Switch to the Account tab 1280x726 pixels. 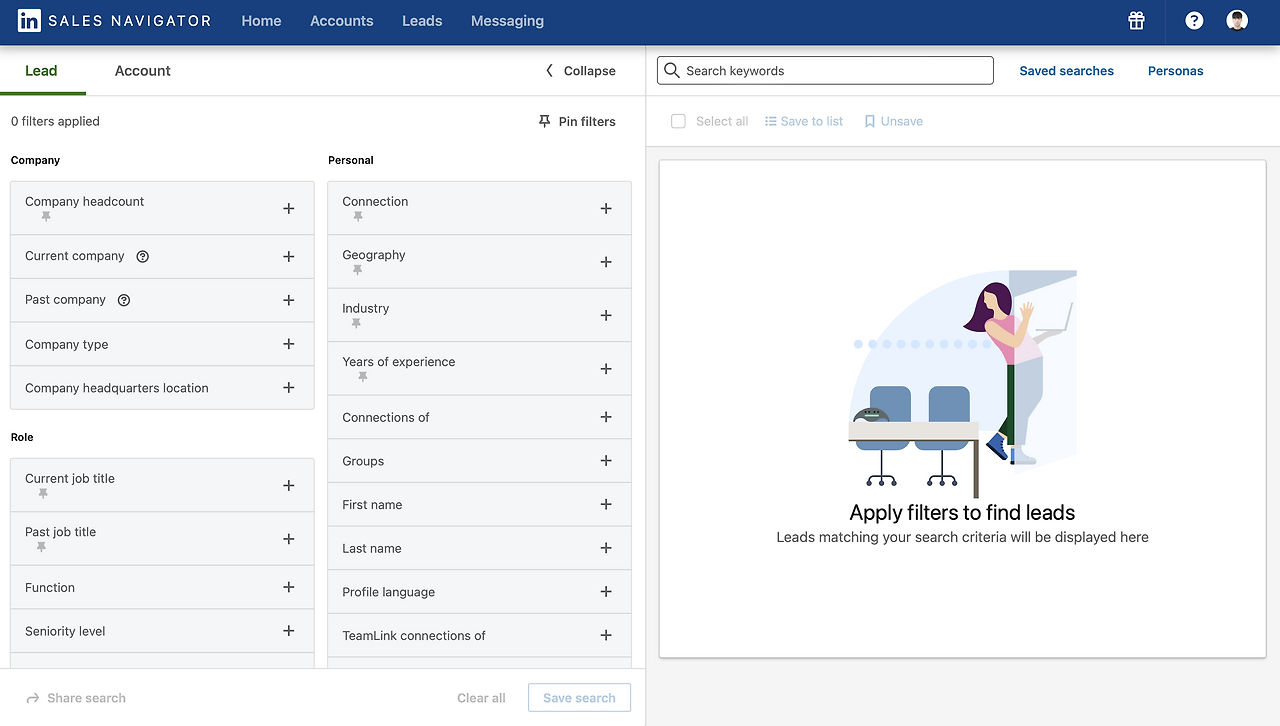coord(143,71)
